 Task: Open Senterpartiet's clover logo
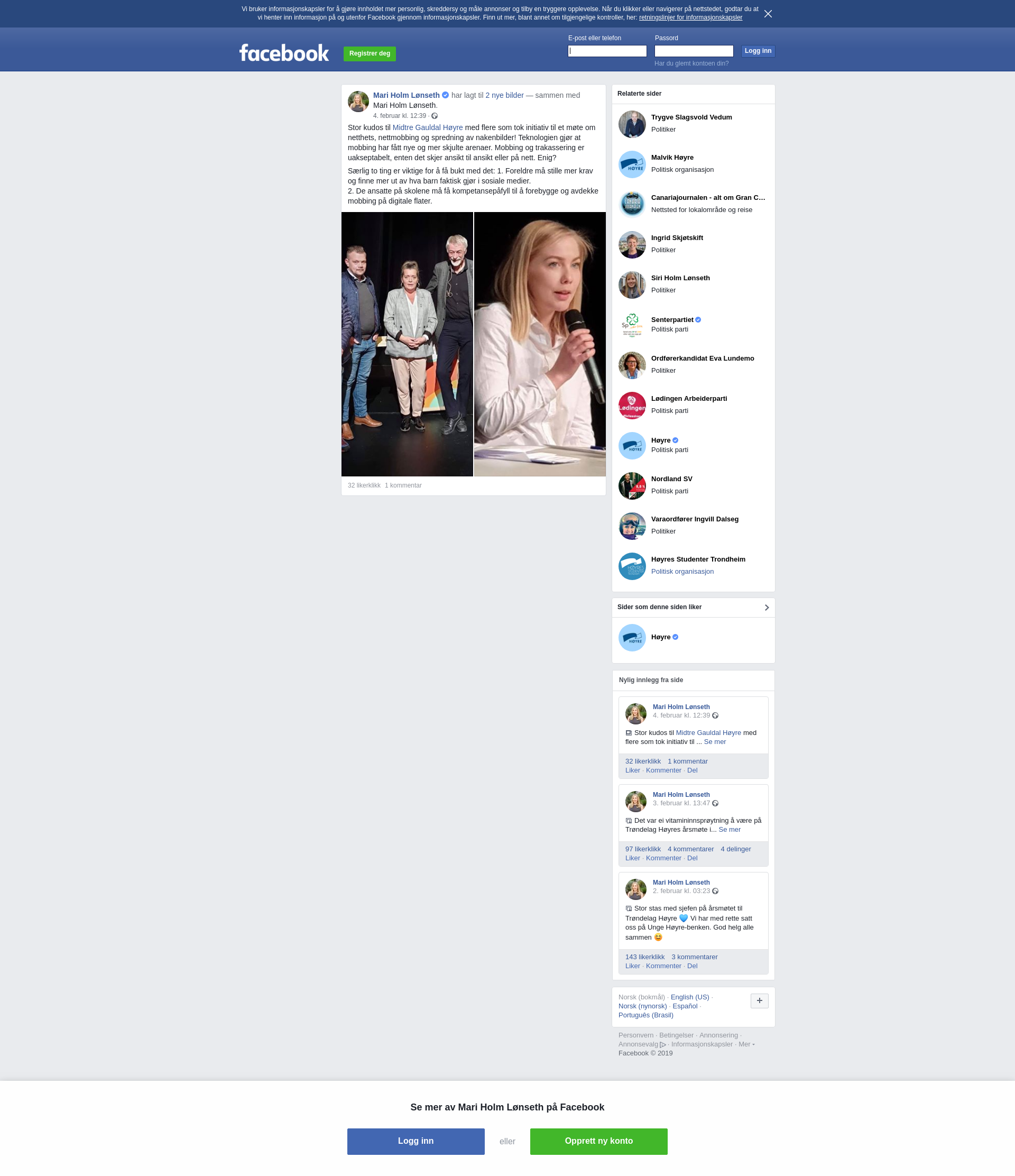632,325
